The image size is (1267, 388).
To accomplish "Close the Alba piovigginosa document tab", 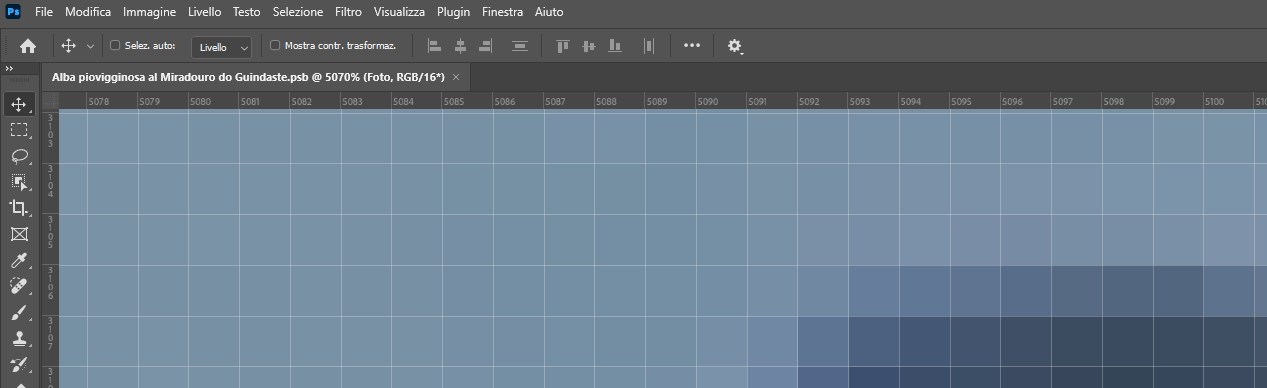I will (456, 77).
